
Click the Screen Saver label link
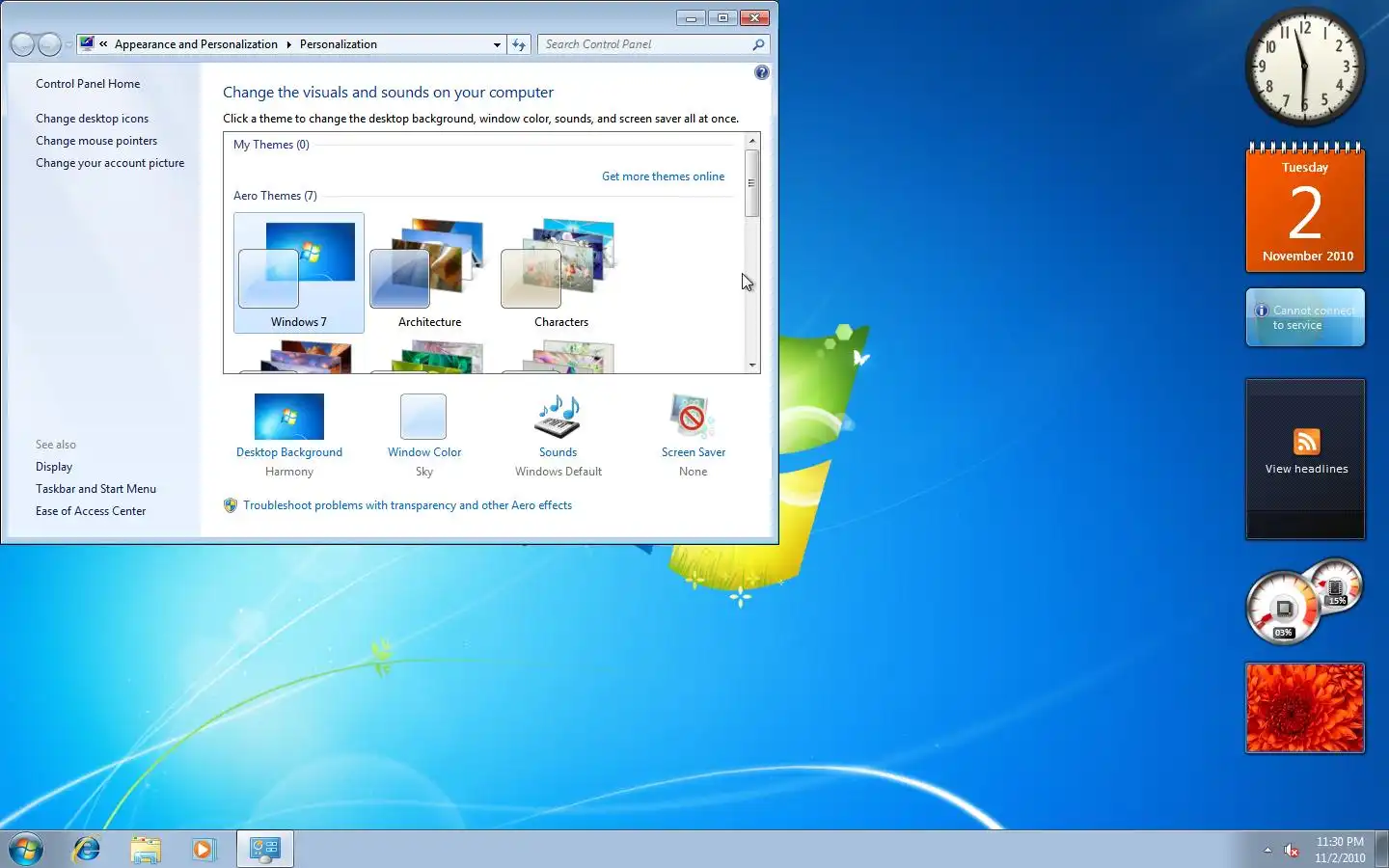pos(693,452)
